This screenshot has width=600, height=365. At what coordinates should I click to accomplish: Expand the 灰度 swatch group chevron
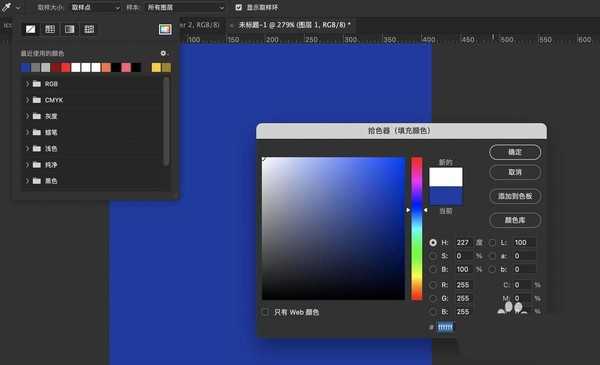click(27, 116)
